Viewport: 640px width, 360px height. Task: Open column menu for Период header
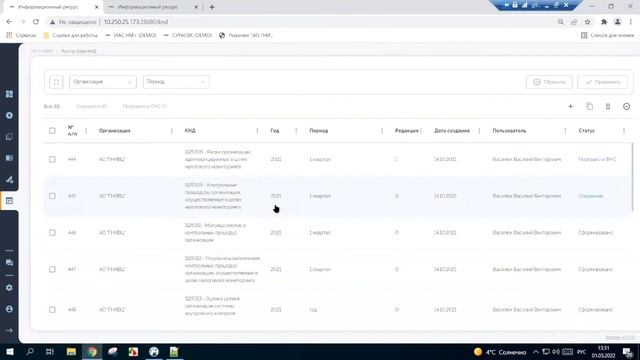(x=382, y=131)
